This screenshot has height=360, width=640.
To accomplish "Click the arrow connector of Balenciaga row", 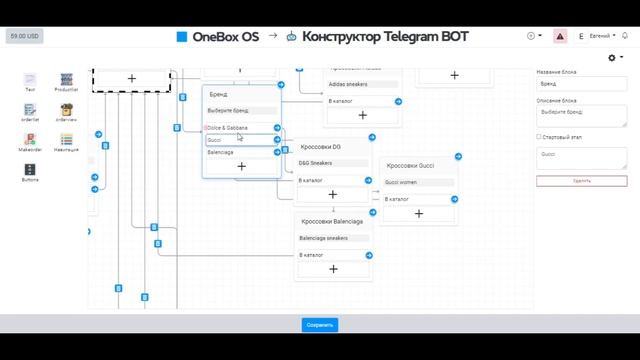I will pos(277,152).
